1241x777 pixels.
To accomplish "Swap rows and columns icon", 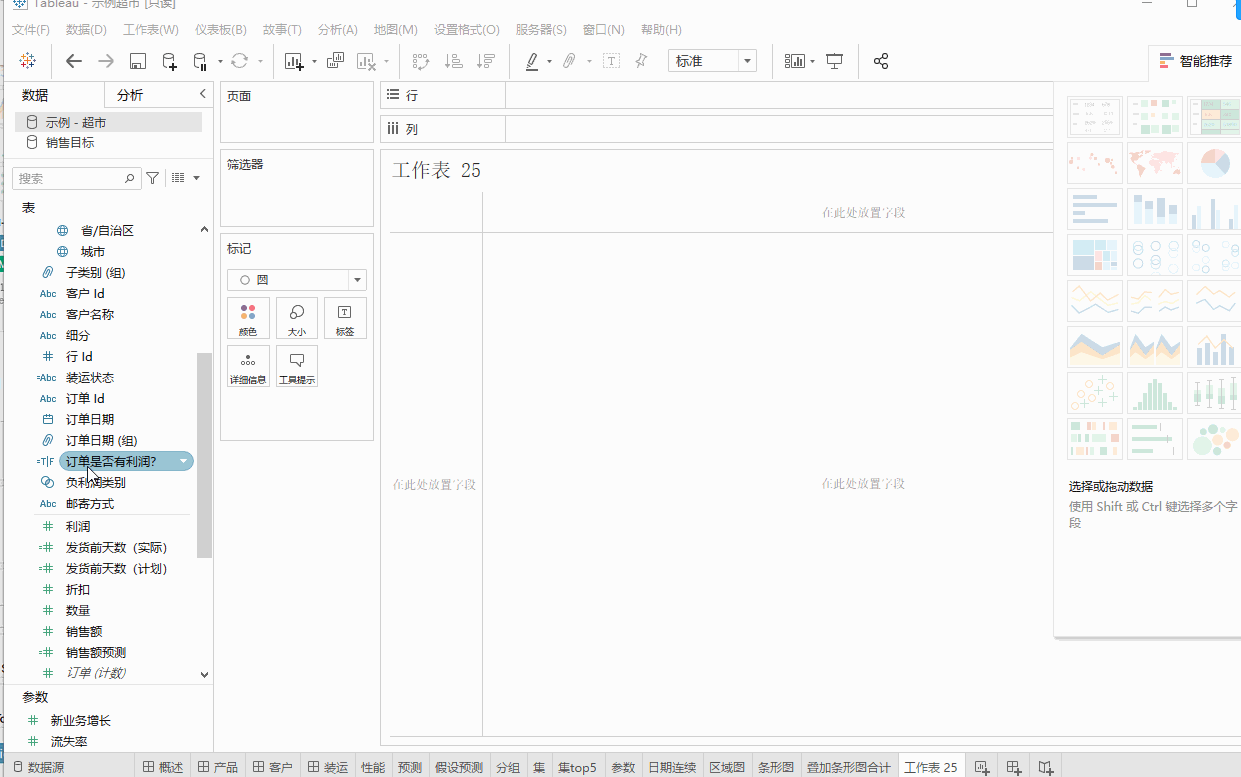I will point(421,61).
